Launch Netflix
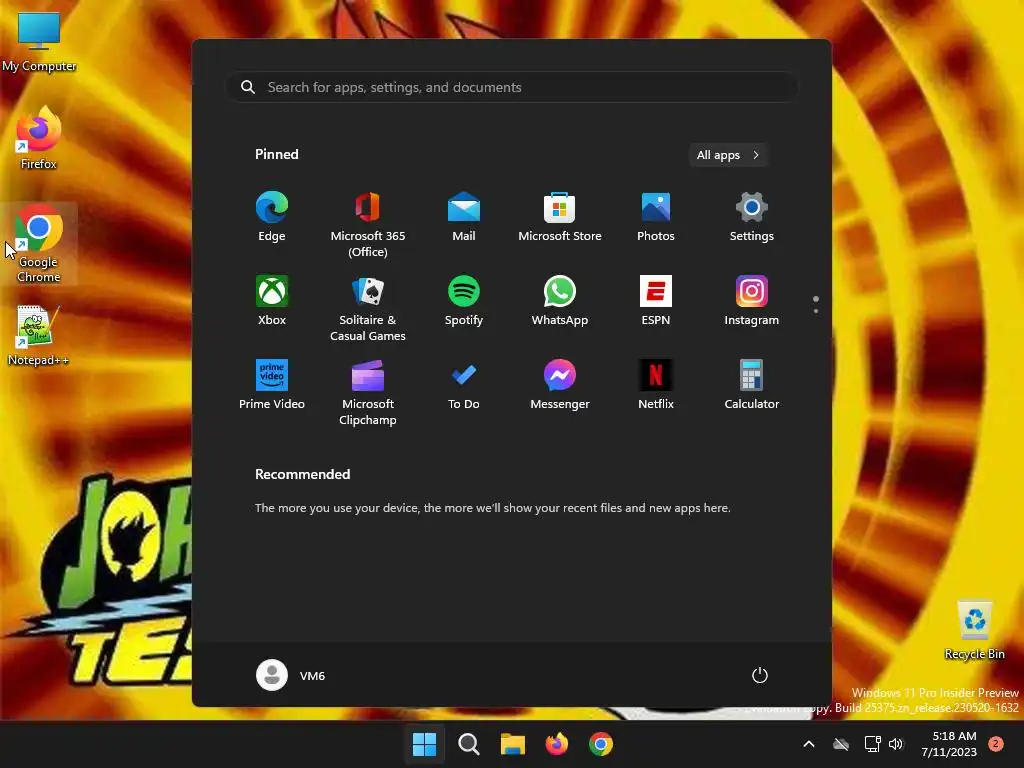Screen dimensions: 1024x768 tap(656, 385)
